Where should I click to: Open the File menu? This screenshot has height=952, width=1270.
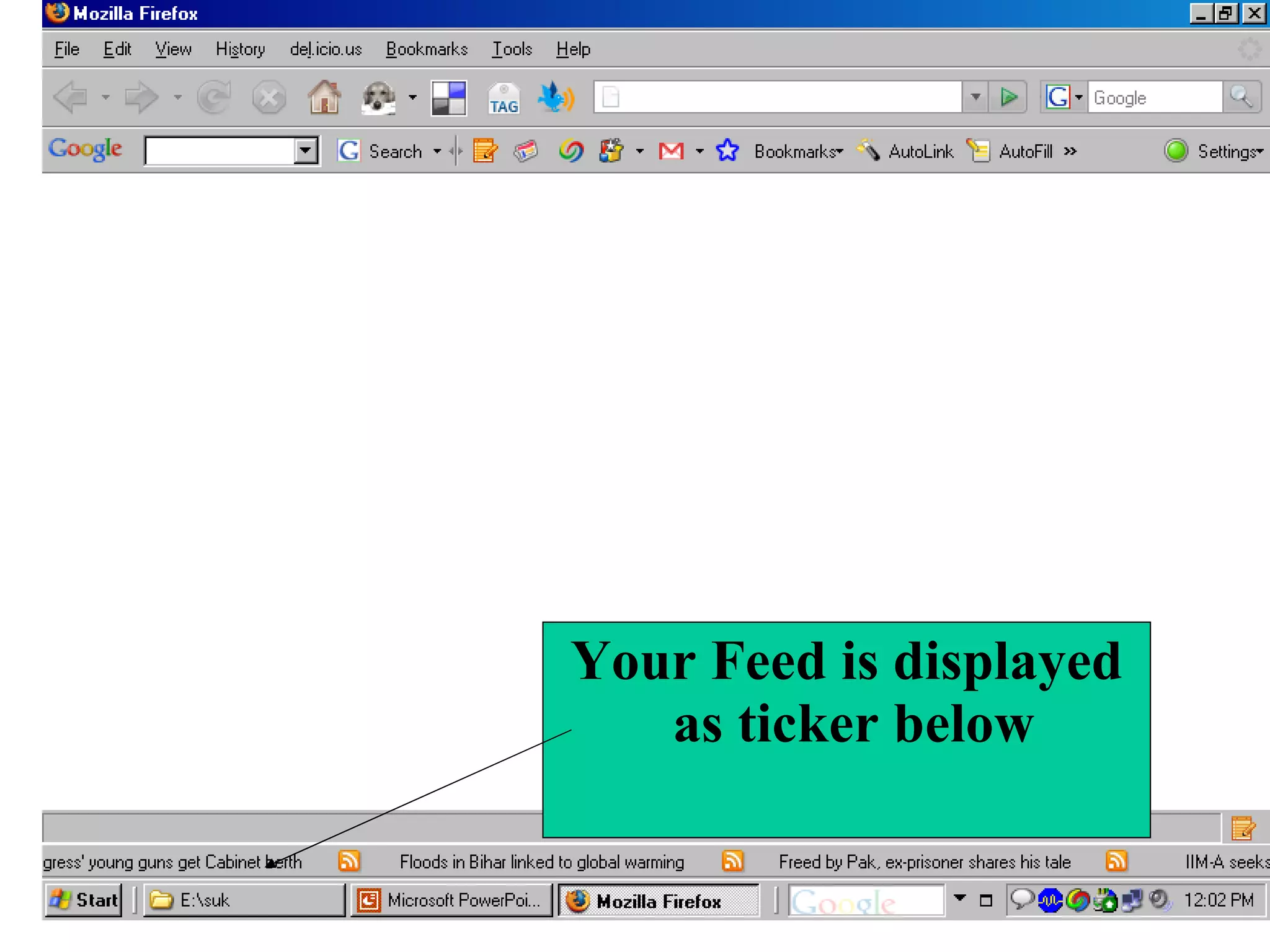pyautogui.click(x=67, y=49)
